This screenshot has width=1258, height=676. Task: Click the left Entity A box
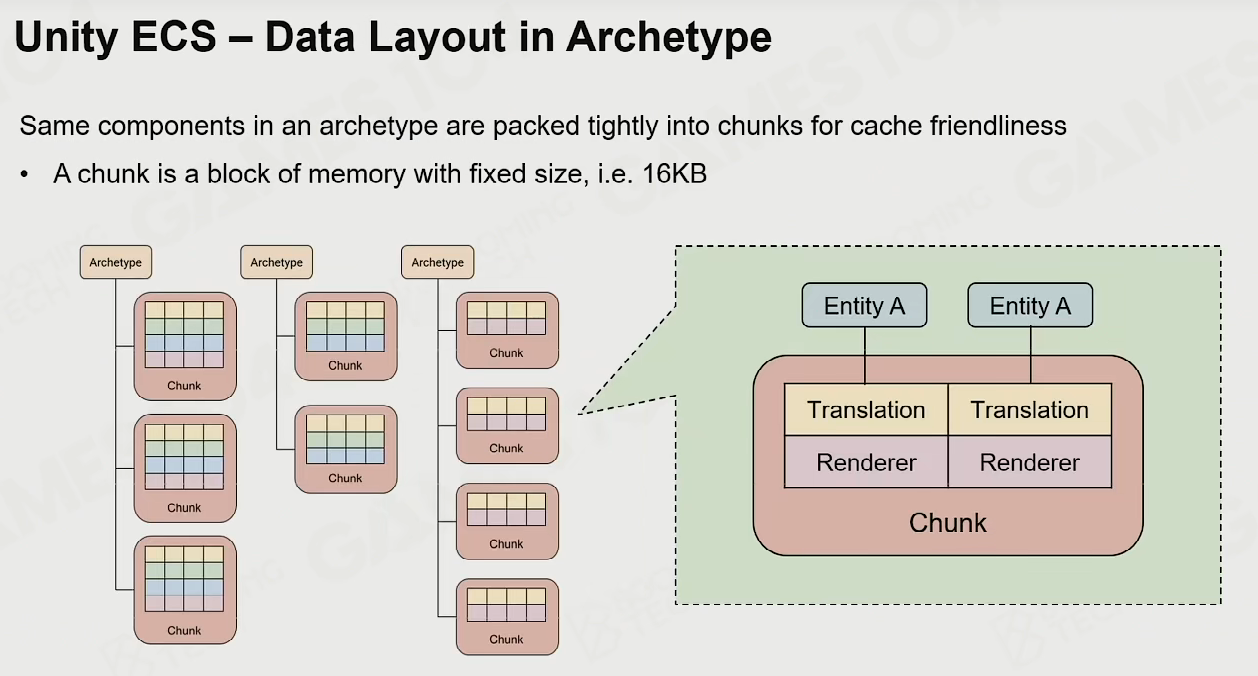pyautogui.click(x=864, y=306)
